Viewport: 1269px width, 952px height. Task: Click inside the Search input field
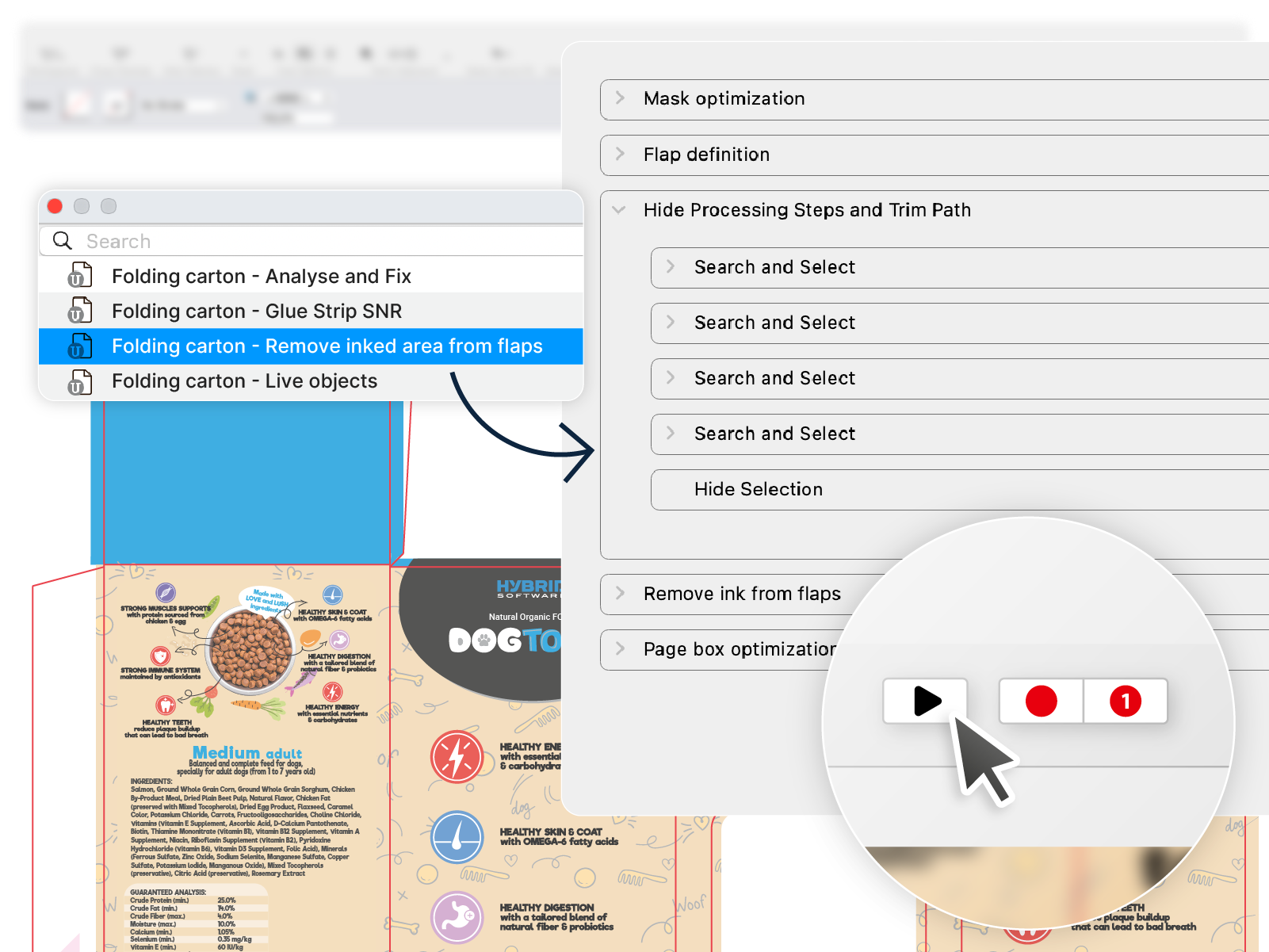[x=238, y=240]
